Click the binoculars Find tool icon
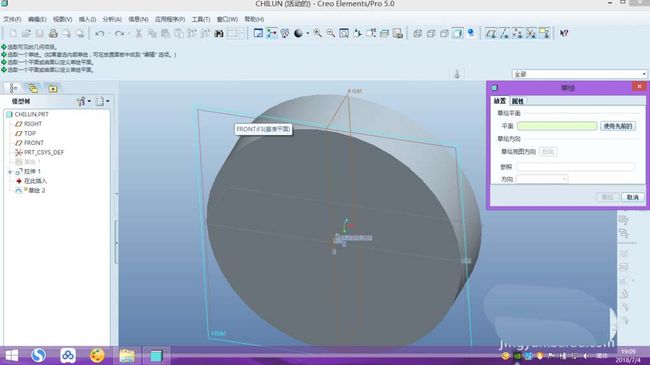Image resolution: width=650 pixels, height=365 pixels. click(x=219, y=33)
